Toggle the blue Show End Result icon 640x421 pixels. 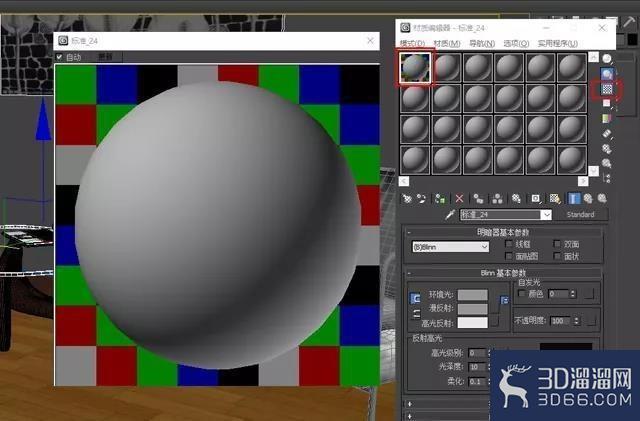pyautogui.click(x=574, y=198)
